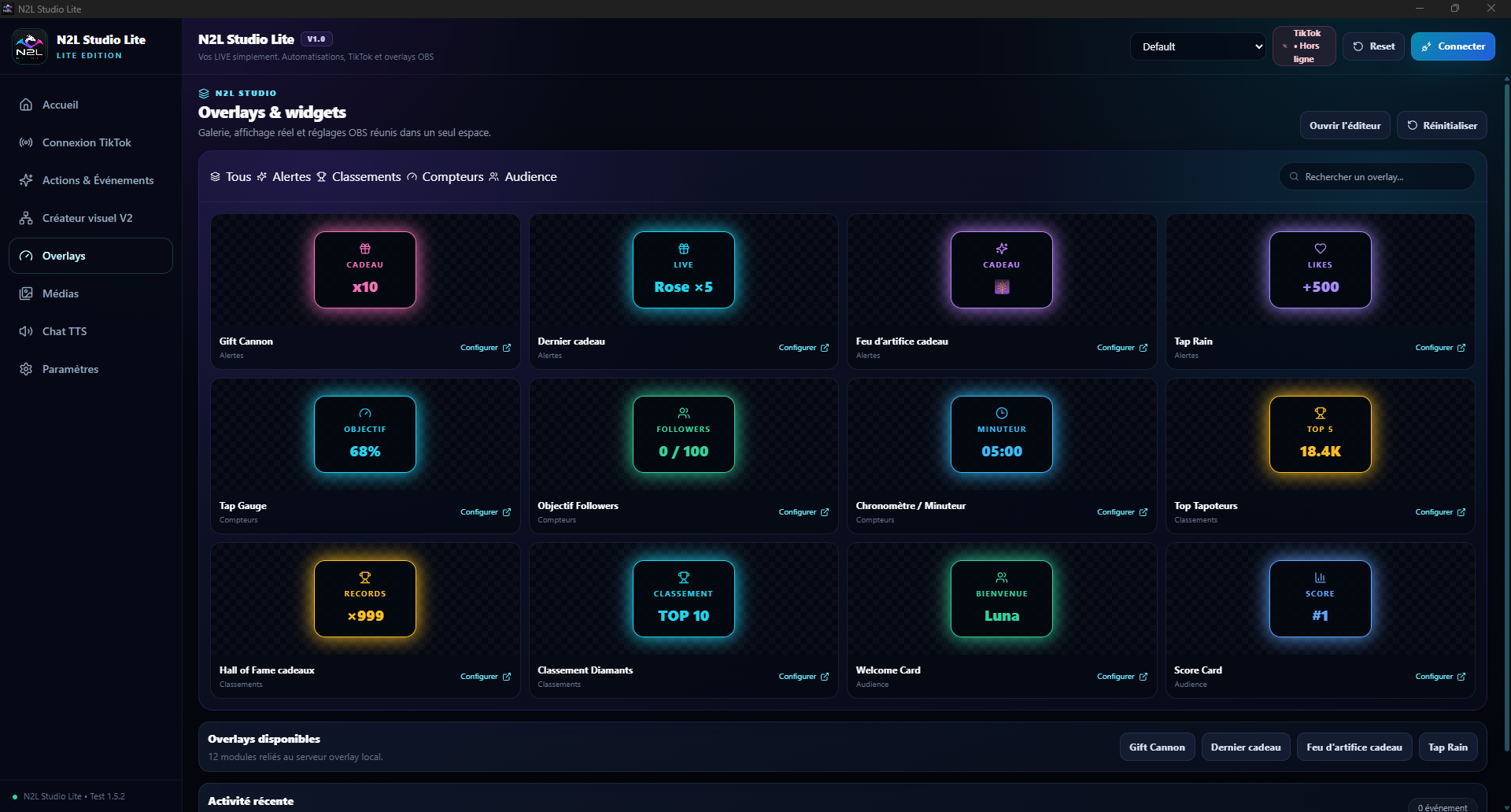Viewport: 1511px width, 812px height.
Task: Configure the Tap Rain overlay
Action: tap(1440, 348)
